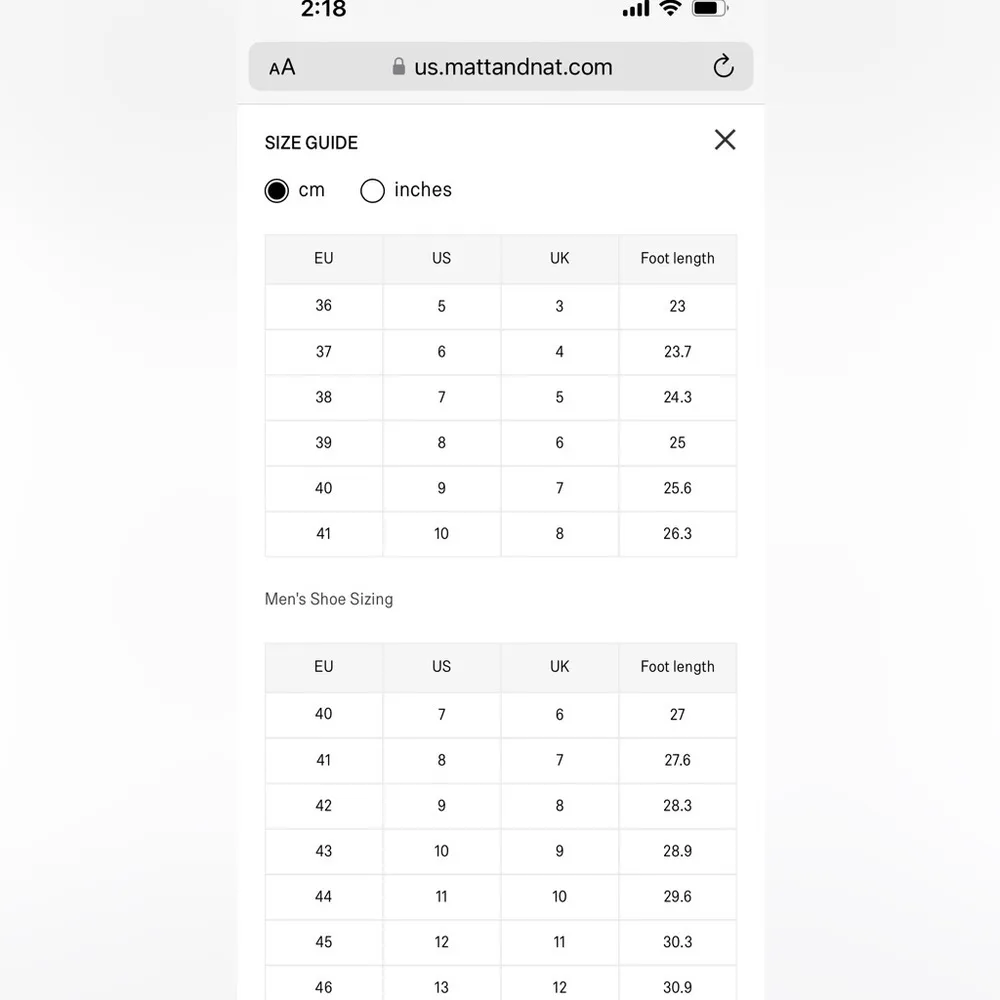Close the Size Guide panel

tap(725, 140)
